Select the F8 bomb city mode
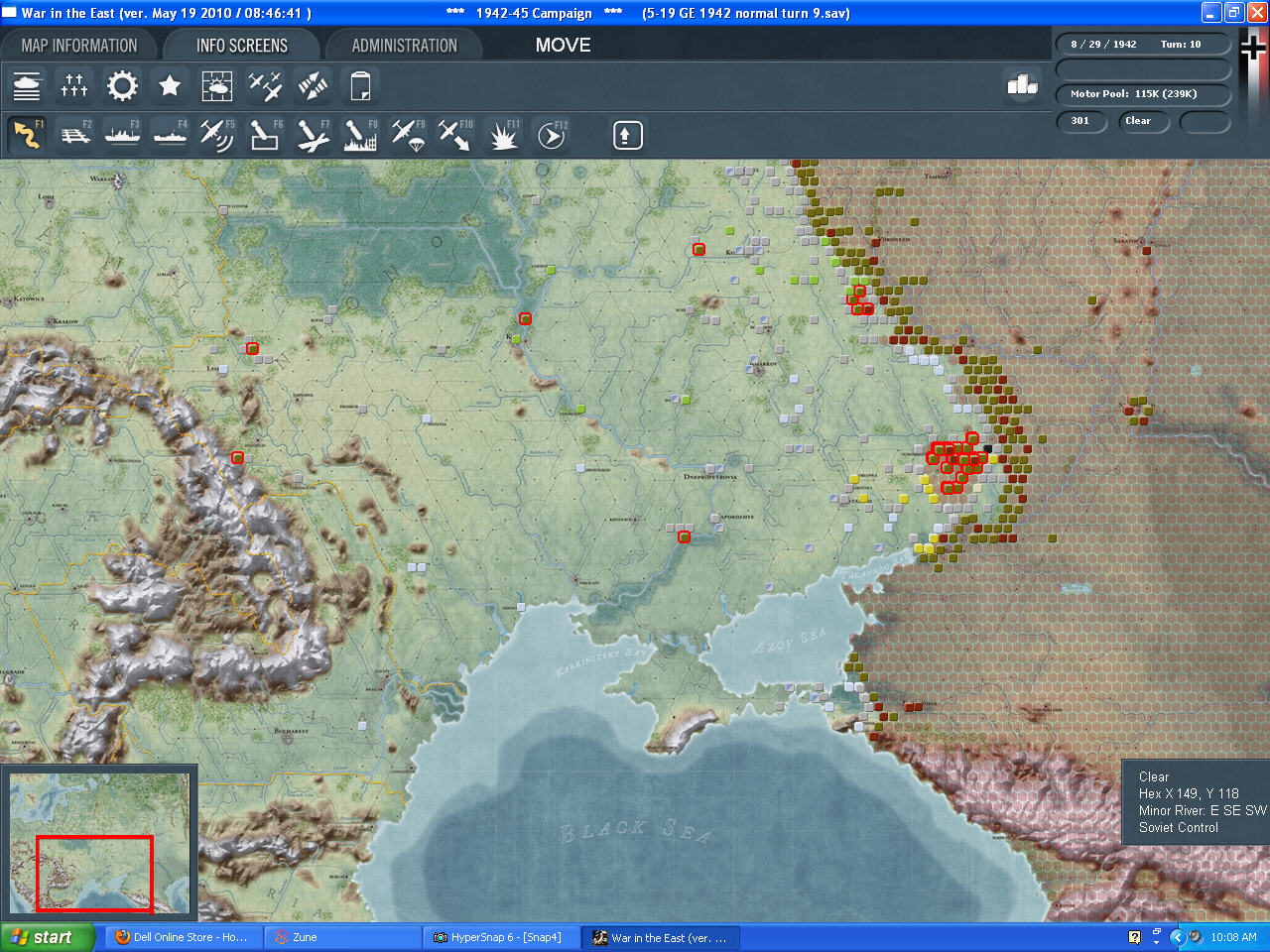The width and height of the screenshot is (1270, 952). coord(360,135)
